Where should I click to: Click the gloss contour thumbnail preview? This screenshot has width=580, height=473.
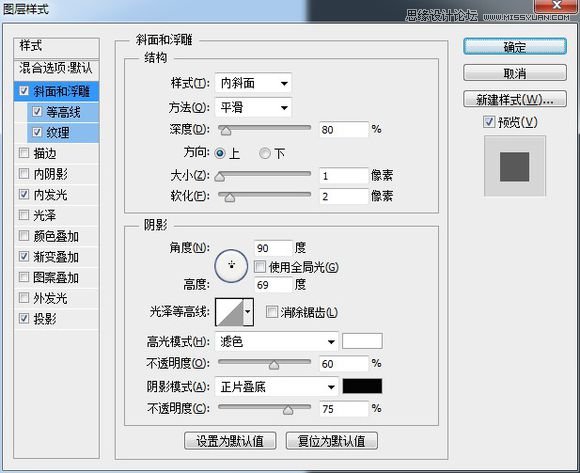(x=229, y=312)
